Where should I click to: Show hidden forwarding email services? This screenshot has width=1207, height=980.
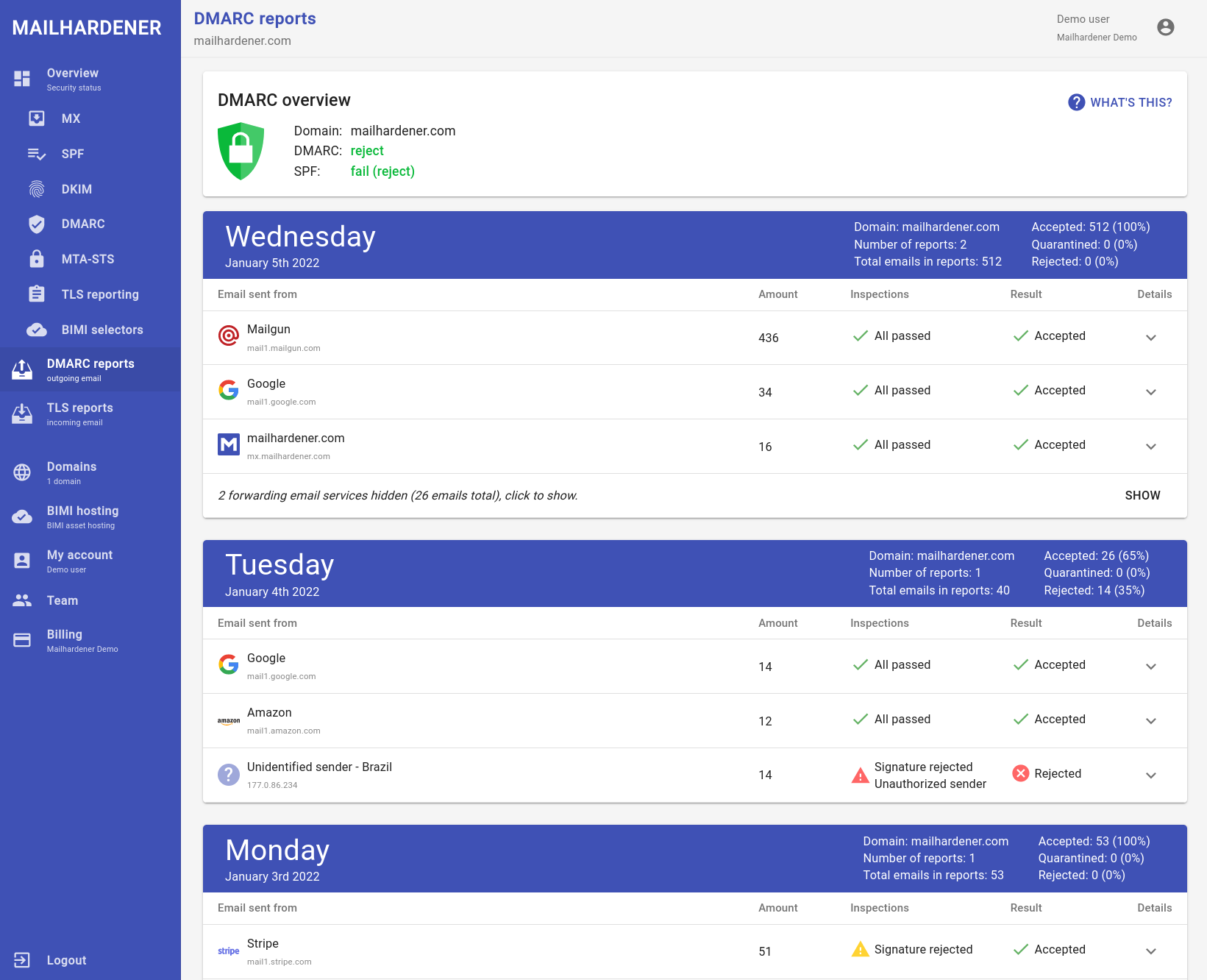(1142, 496)
